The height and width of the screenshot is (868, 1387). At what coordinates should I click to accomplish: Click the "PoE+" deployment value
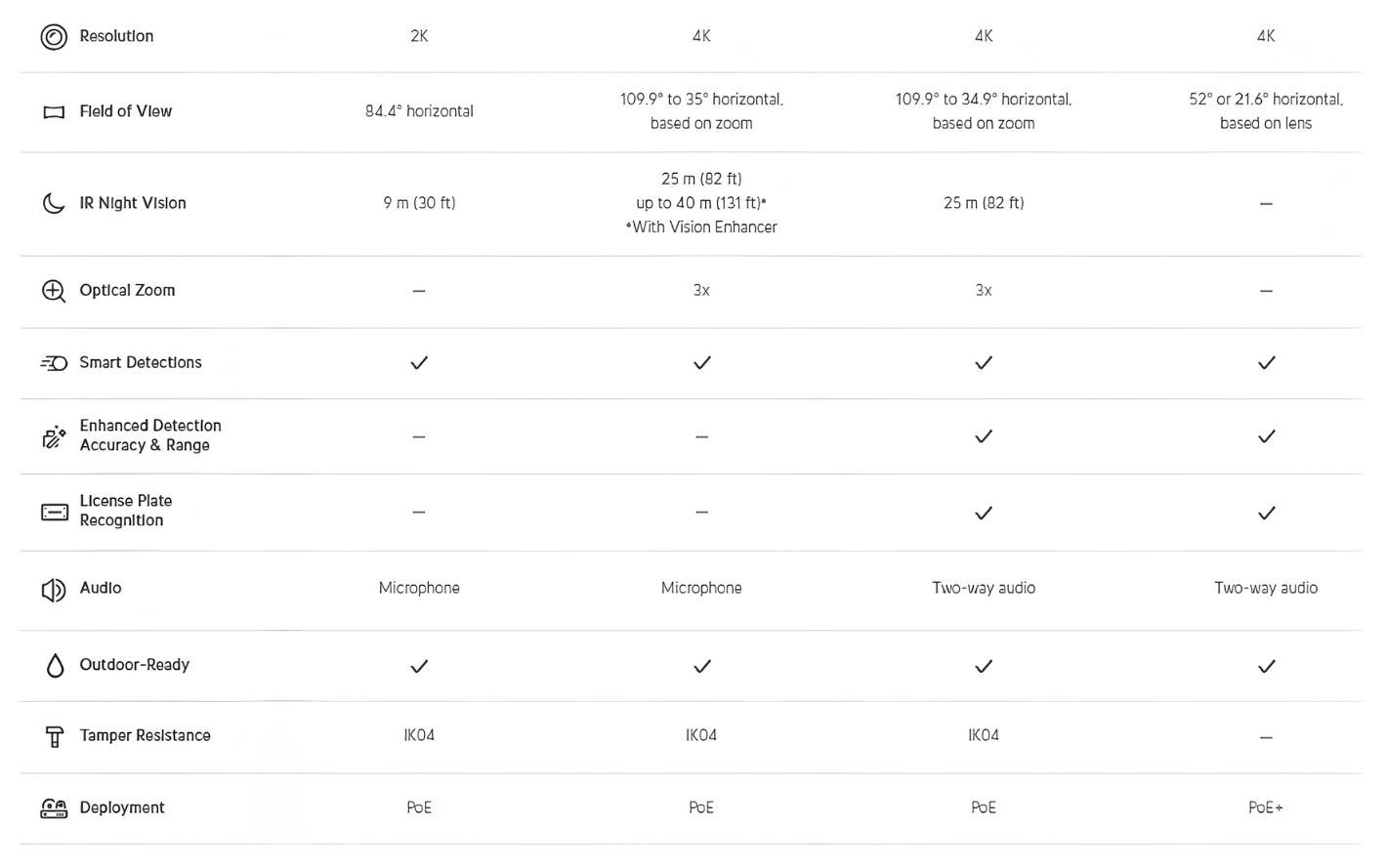[x=1266, y=807]
